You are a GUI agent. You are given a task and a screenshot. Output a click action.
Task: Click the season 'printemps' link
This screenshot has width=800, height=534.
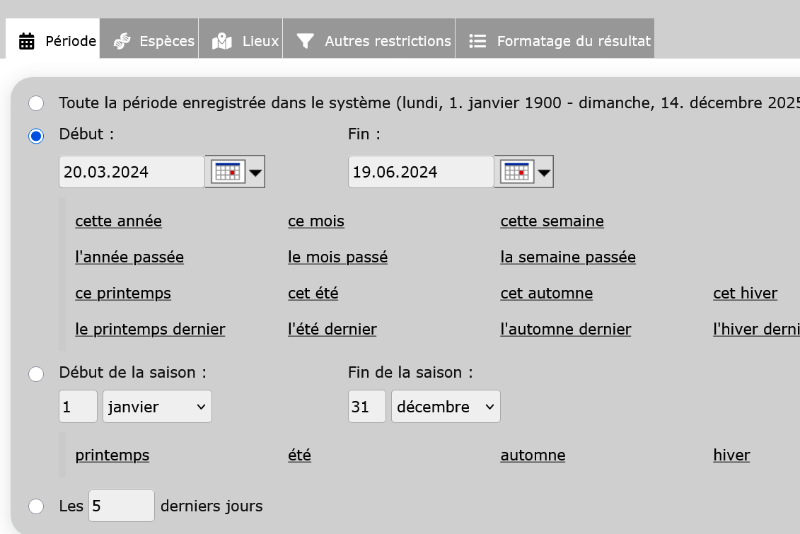[x=112, y=455]
